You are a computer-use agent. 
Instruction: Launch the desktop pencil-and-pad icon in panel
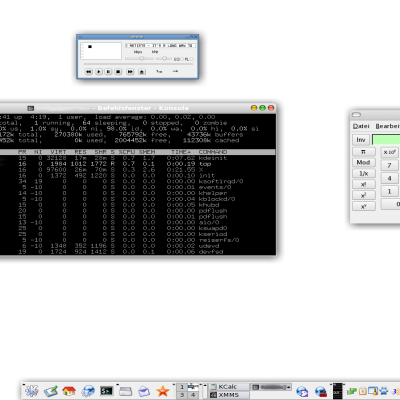(x=51, y=391)
